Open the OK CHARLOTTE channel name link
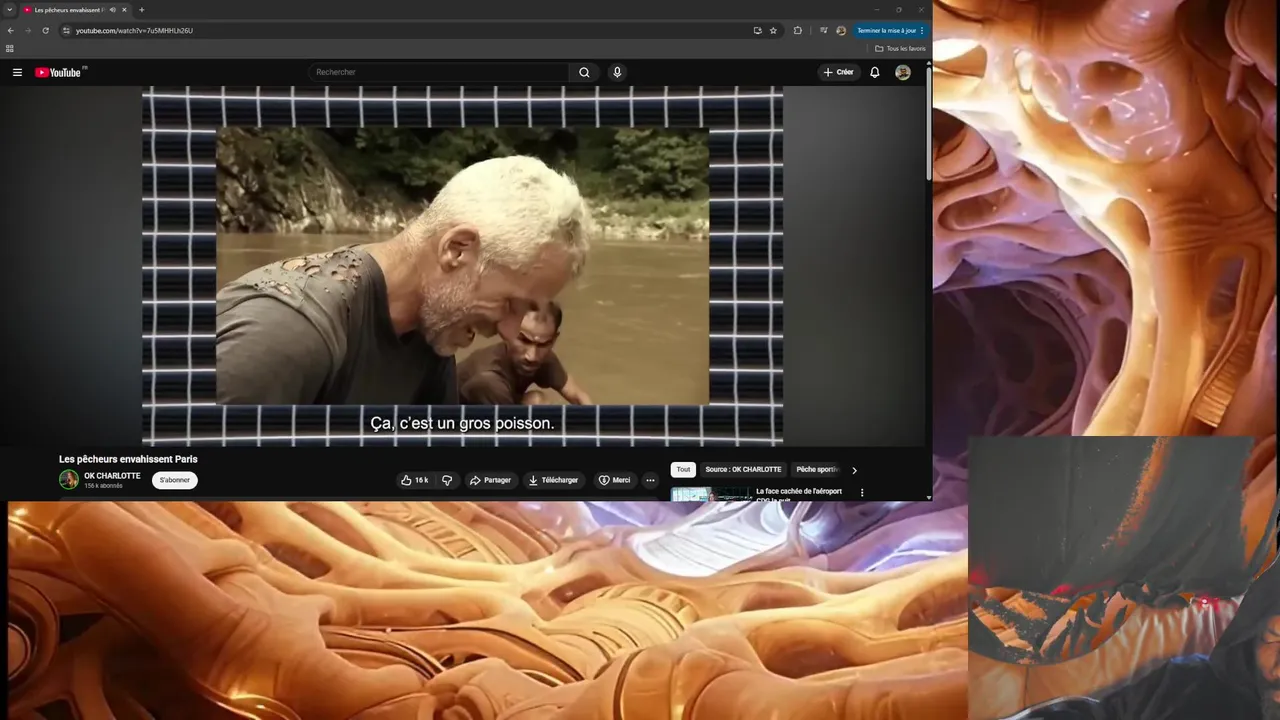The image size is (1280, 720). (x=112, y=476)
